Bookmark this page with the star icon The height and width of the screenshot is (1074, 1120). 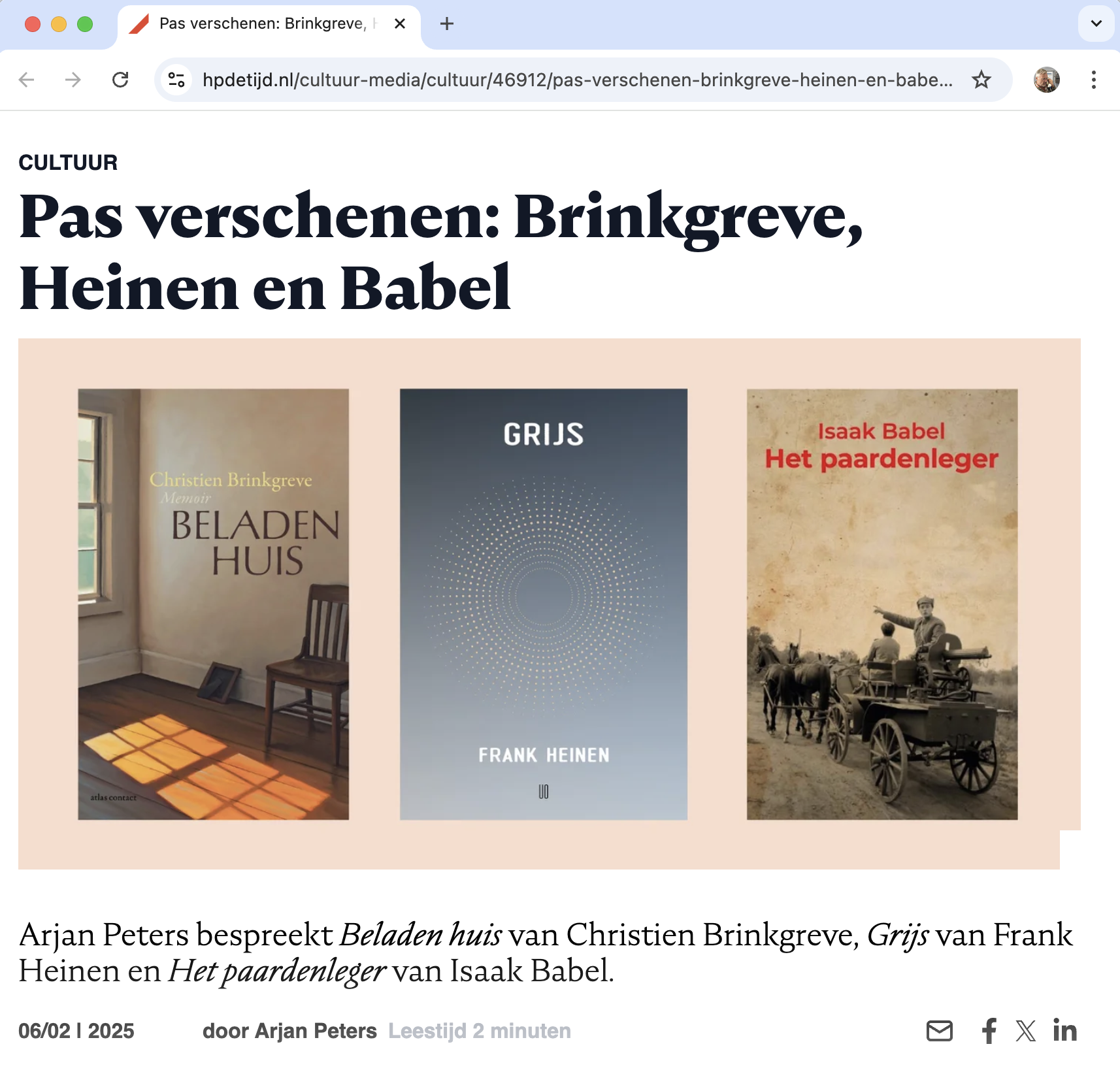[x=981, y=80]
